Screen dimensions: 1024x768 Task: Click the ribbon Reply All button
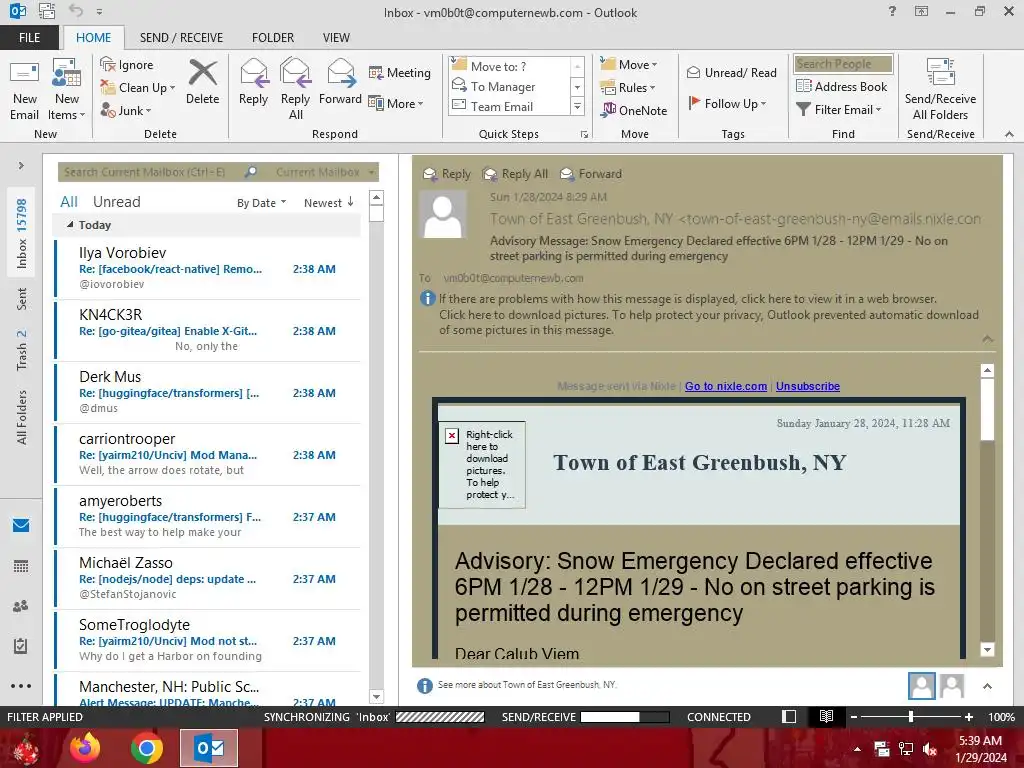coord(295,89)
